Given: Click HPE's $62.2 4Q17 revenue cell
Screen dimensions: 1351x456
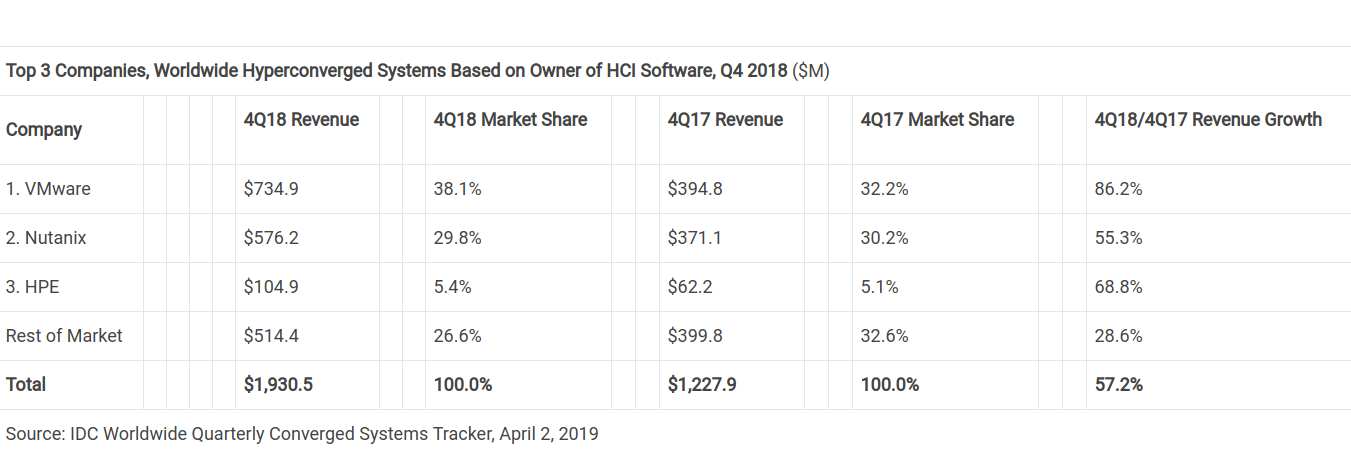Looking at the screenshot, I should 689,287.
